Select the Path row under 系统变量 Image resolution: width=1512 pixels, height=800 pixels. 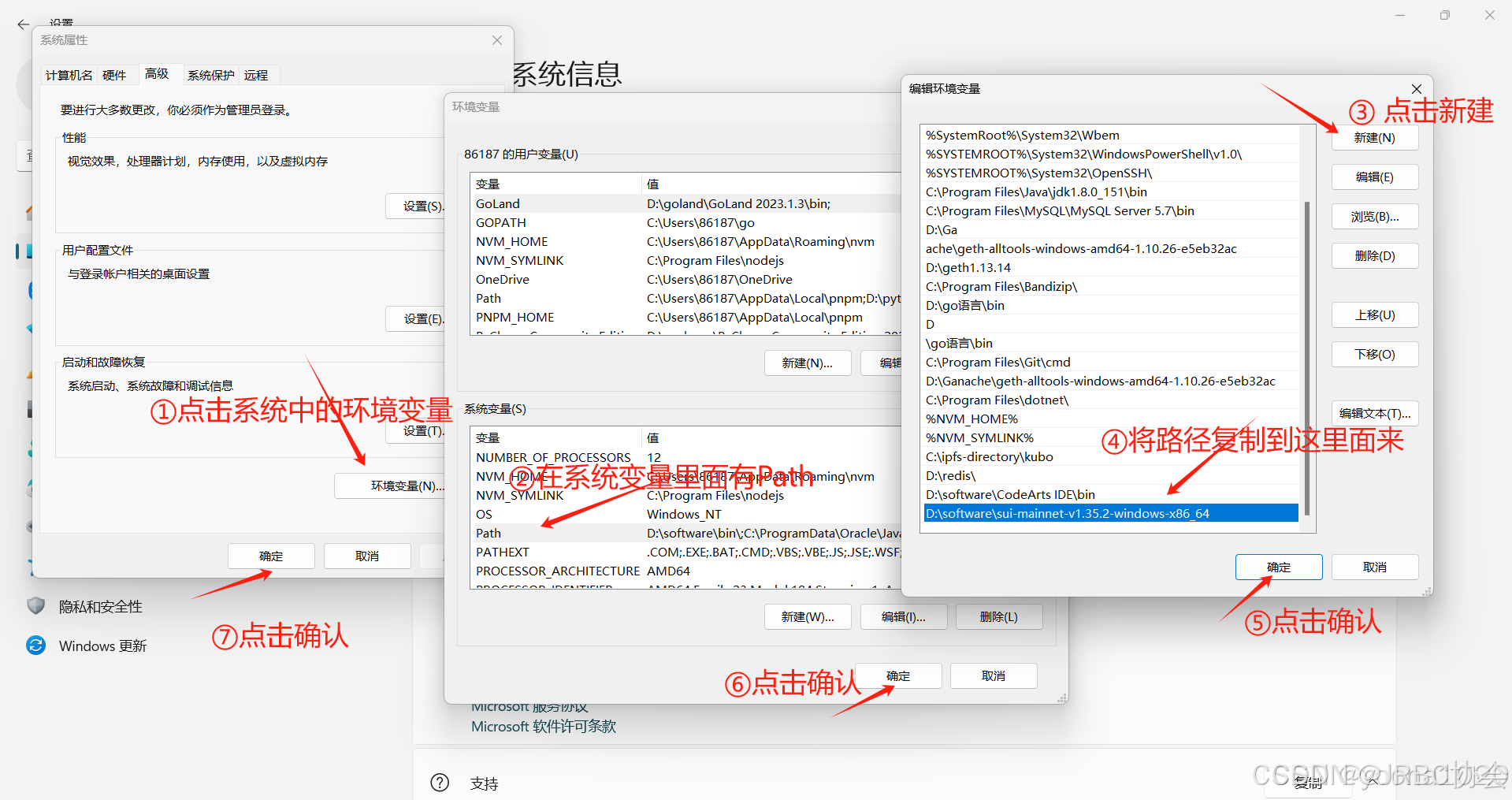552,533
